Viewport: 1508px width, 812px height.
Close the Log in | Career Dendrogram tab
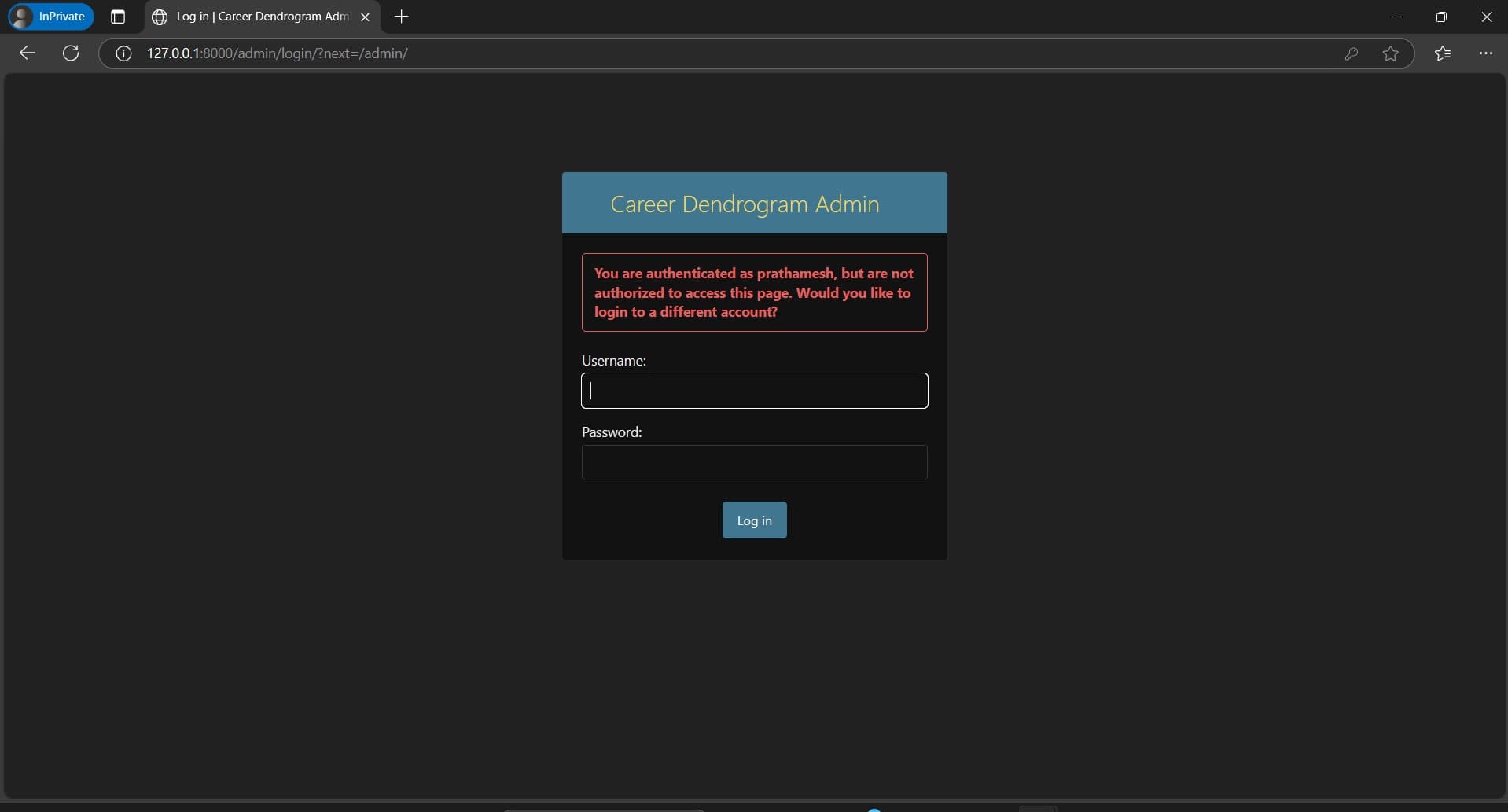coord(365,17)
